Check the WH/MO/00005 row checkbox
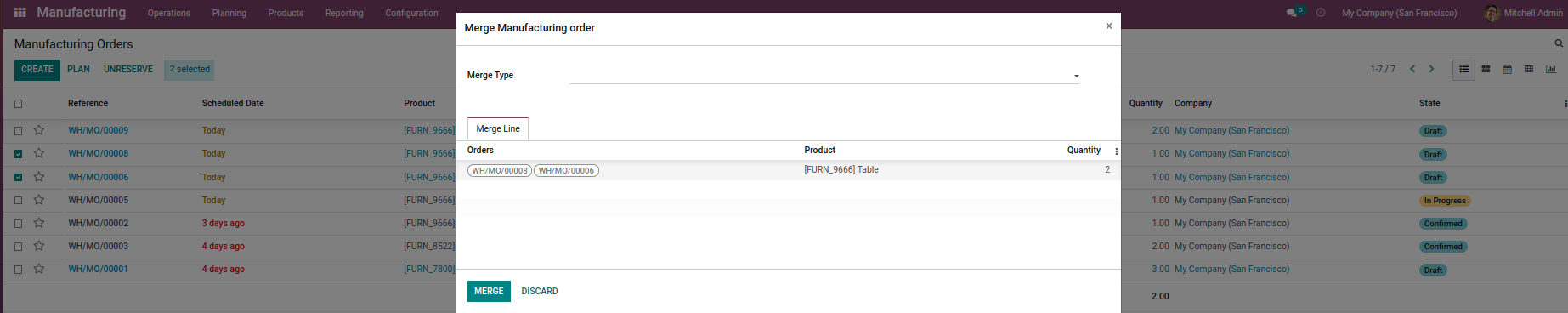Image resolution: width=1568 pixels, height=313 pixels. pyautogui.click(x=18, y=201)
